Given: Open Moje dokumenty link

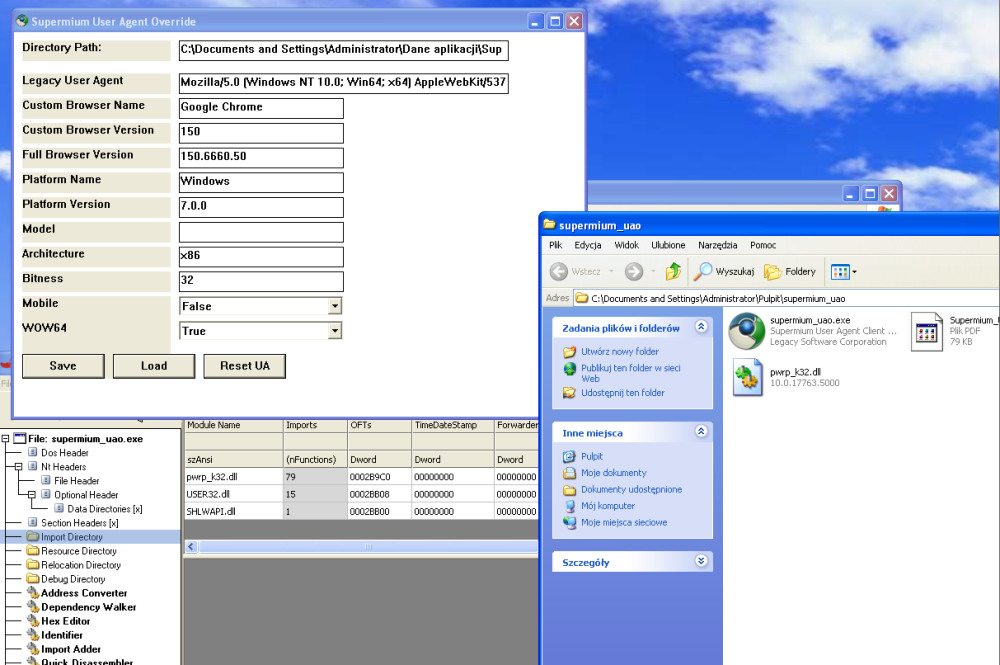Looking at the screenshot, I should (614, 473).
